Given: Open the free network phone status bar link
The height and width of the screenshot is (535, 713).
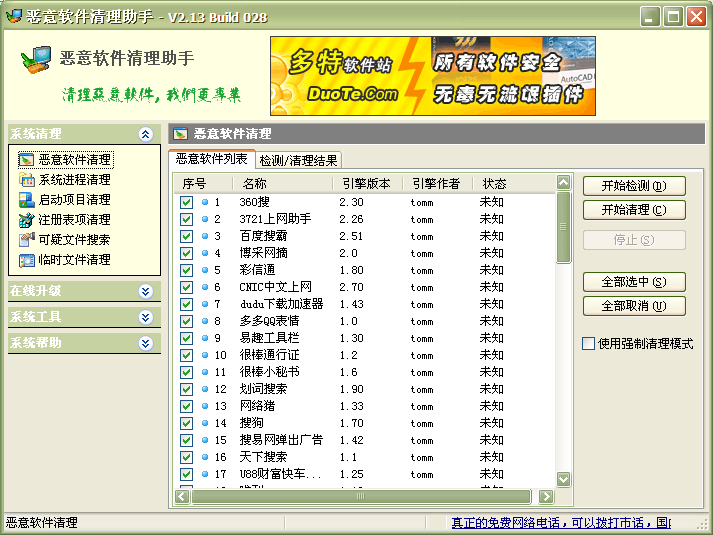Looking at the screenshot, I should tap(561, 523).
